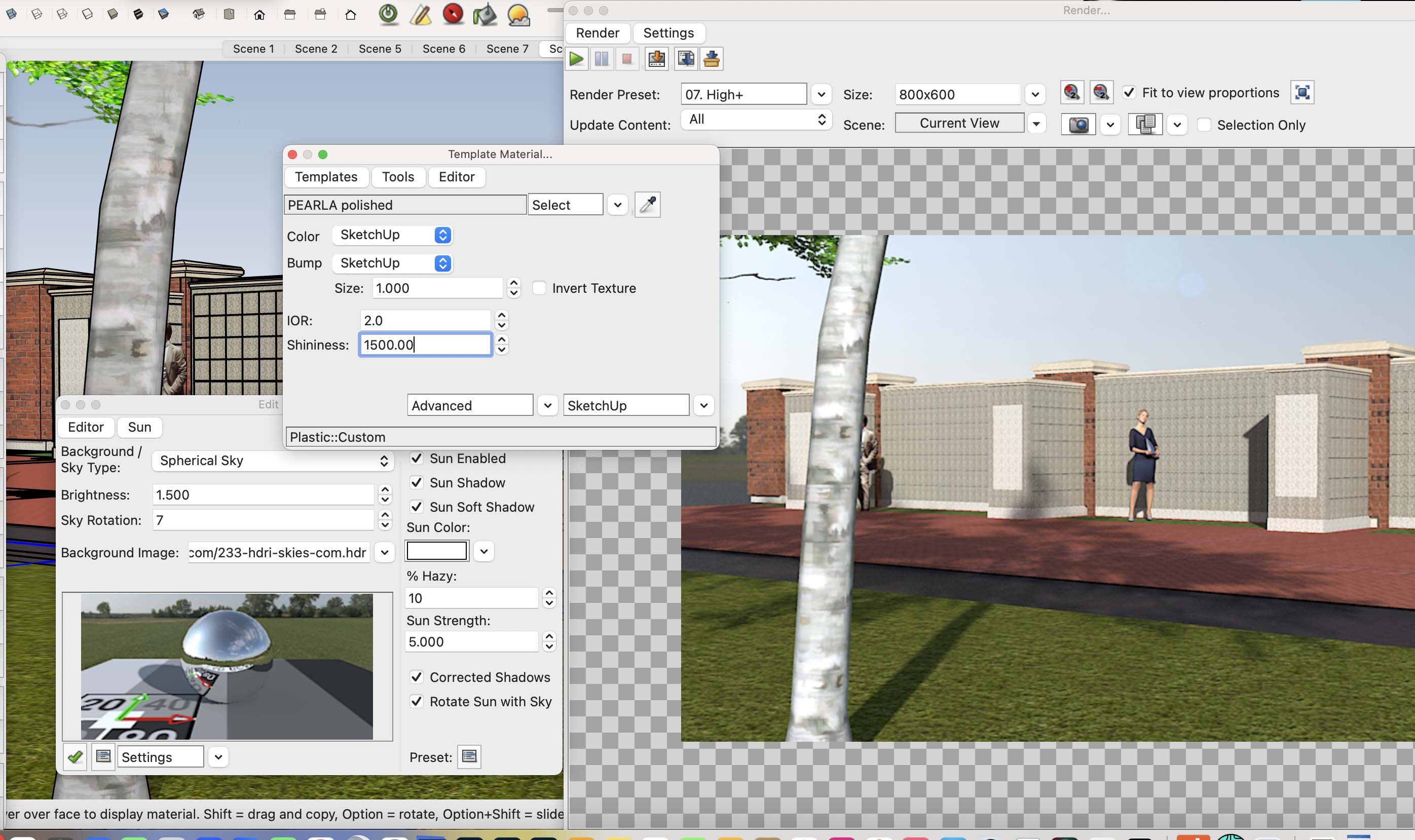
Task: Open the paint bucket material tool icon
Action: click(485, 15)
